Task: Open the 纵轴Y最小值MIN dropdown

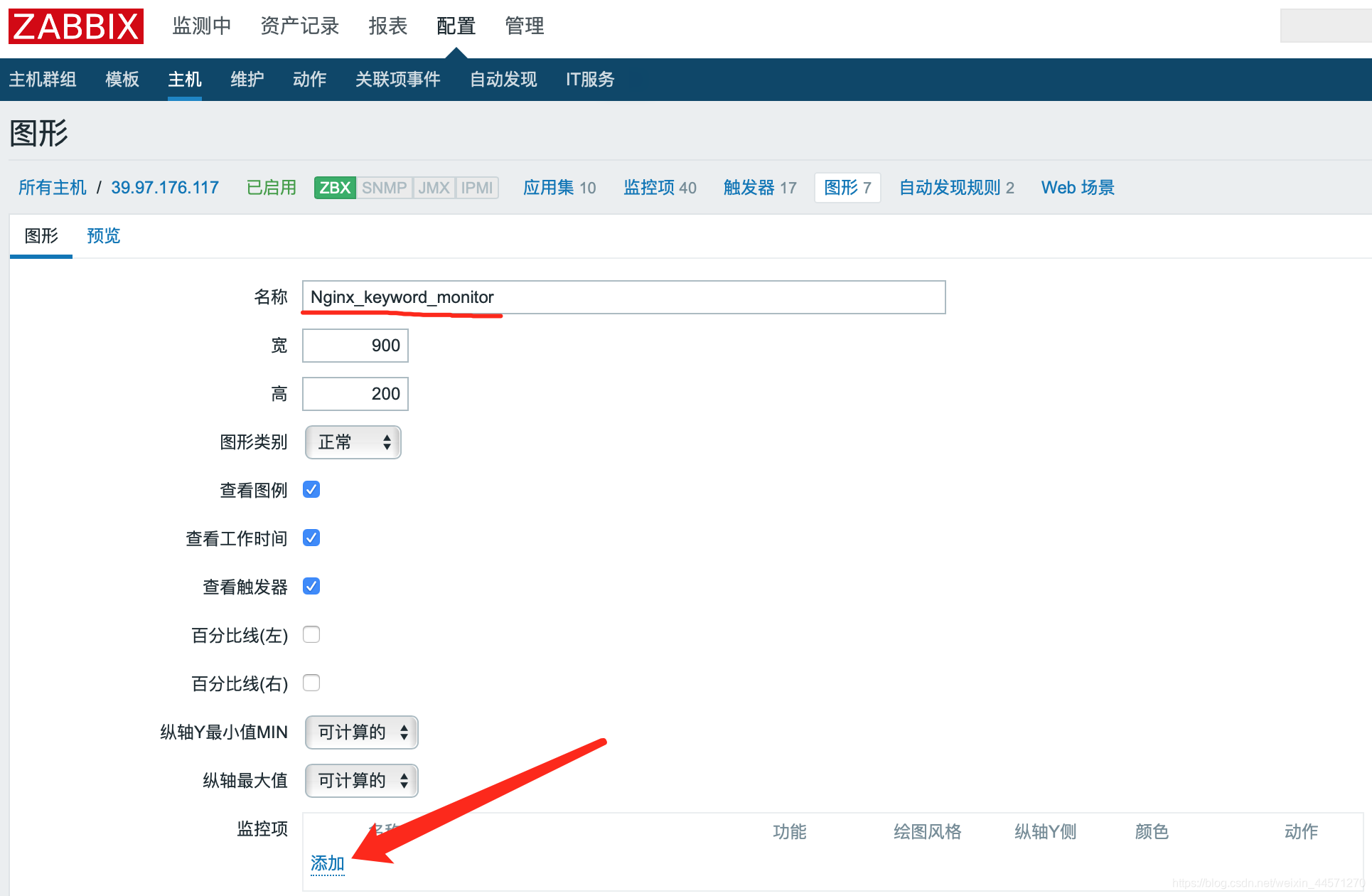Action: click(x=362, y=732)
